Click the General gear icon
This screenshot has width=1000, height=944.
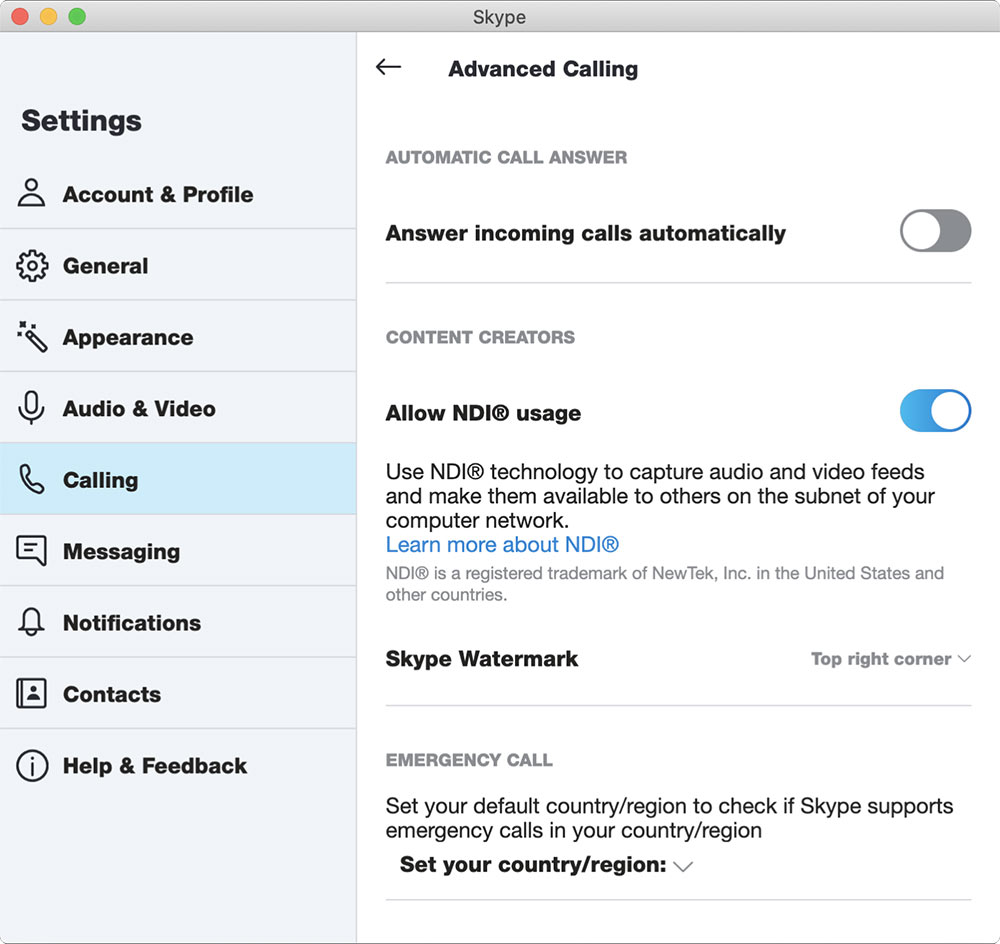(x=32, y=265)
